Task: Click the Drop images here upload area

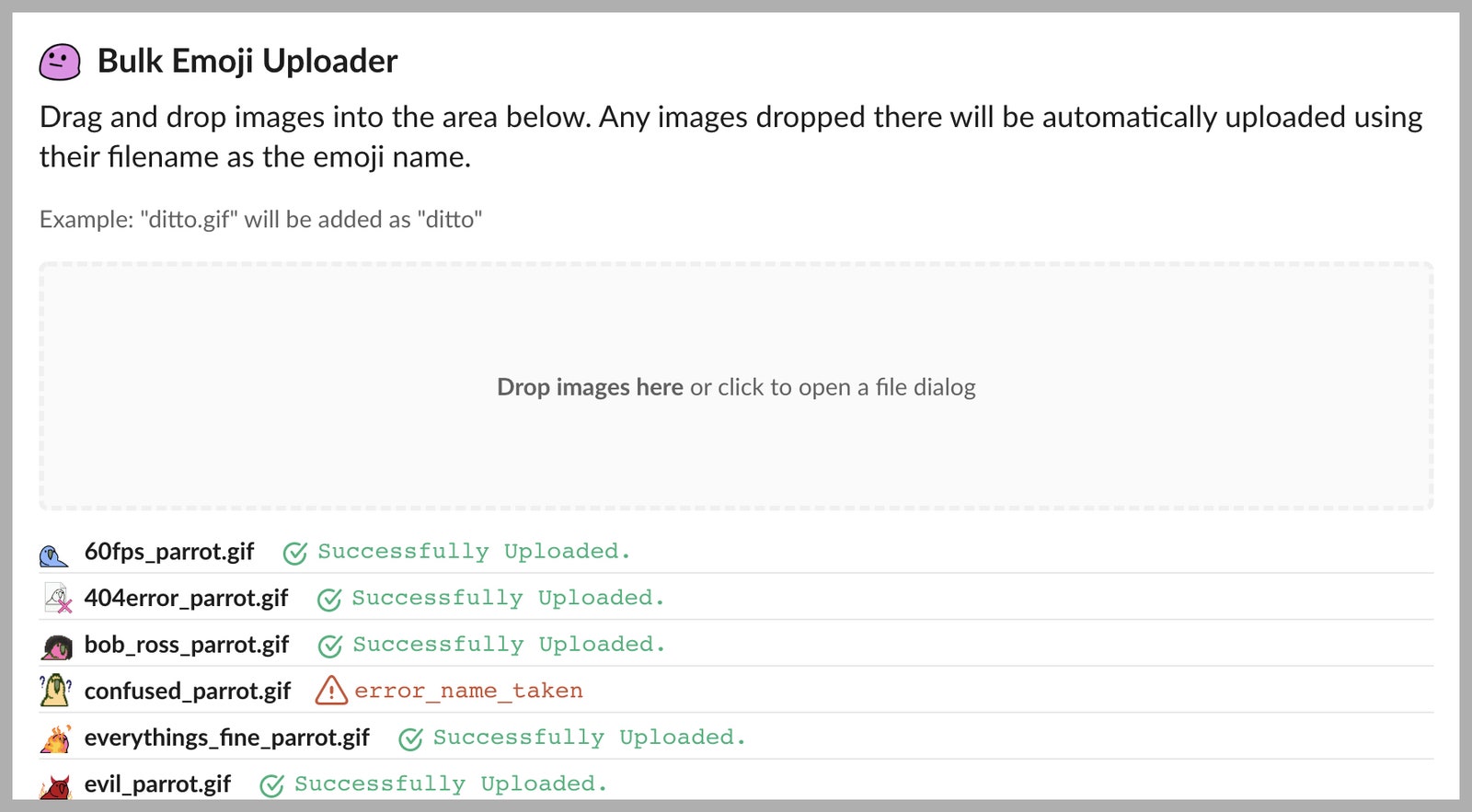Action: [736, 386]
